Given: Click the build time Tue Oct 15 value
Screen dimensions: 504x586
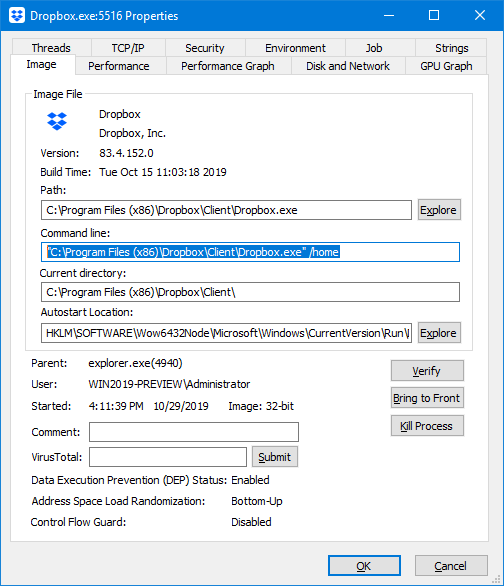Looking at the screenshot, I should [x=163, y=172].
